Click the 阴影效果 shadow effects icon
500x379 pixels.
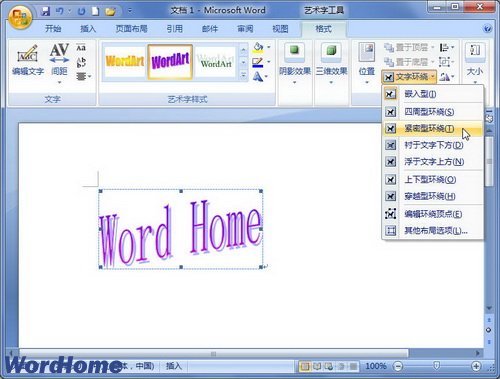pos(295,63)
